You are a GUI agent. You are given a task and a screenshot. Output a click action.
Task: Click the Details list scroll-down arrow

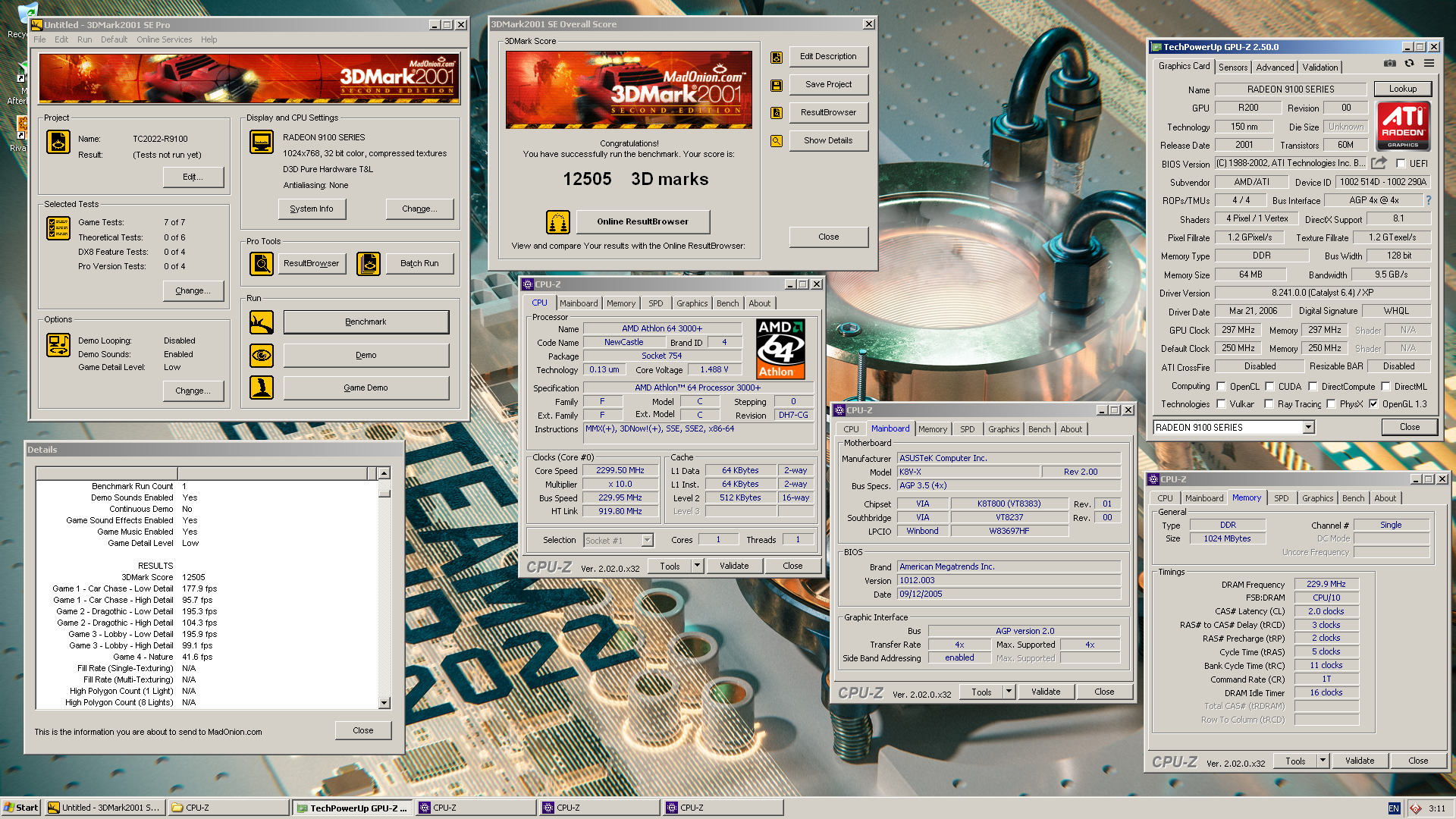tap(384, 703)
